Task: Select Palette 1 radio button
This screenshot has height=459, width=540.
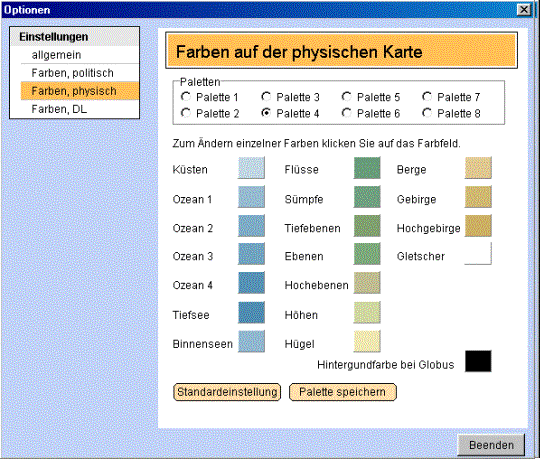Action: pyautogui.click(x=186, y=97)
